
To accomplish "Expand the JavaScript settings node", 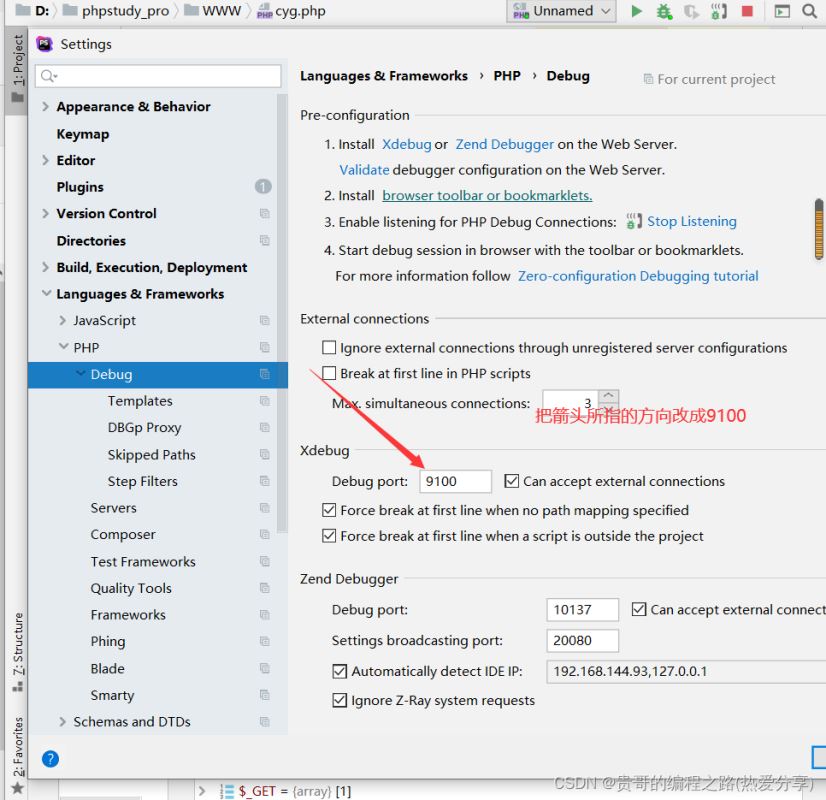I will pos(63,321).
